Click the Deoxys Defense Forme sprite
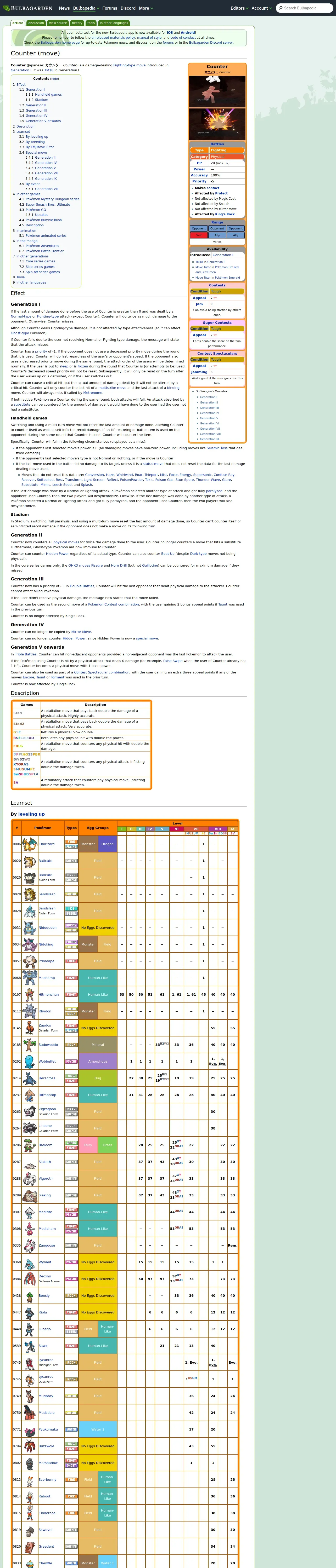336x1568 pixels. point(30,1279)
